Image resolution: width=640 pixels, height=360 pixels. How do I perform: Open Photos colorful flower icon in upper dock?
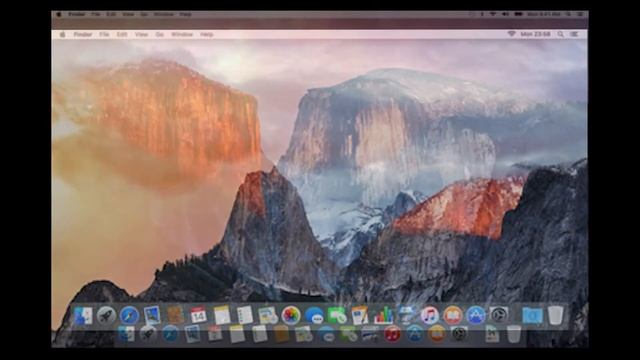291,316
